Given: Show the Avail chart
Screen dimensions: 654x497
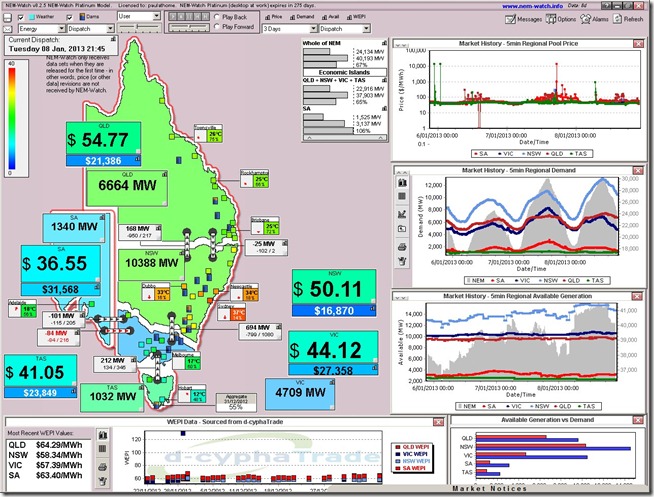Looking at the screenshot, I should 330,17.
